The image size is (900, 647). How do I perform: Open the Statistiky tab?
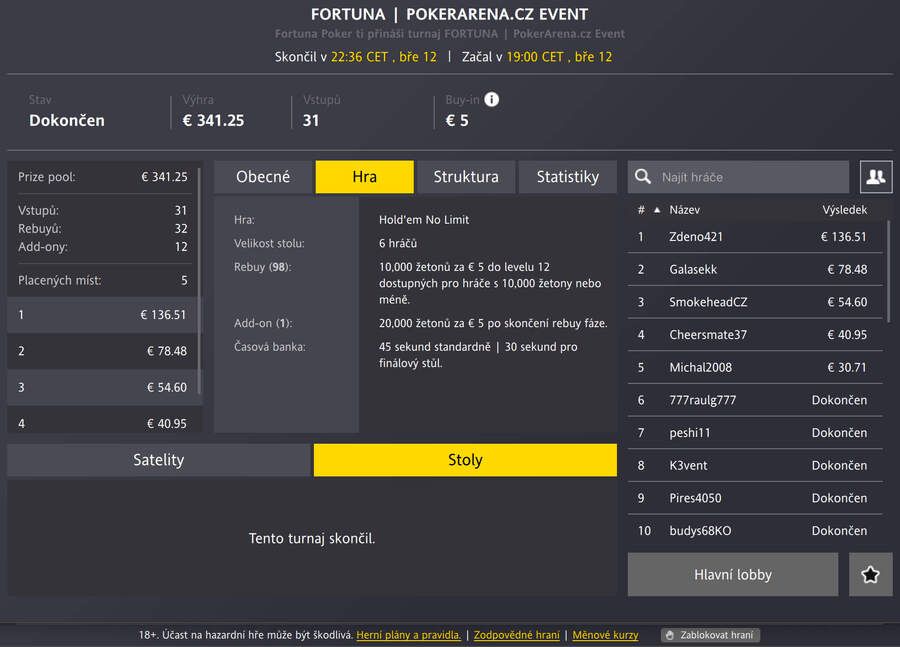(568, 177)
